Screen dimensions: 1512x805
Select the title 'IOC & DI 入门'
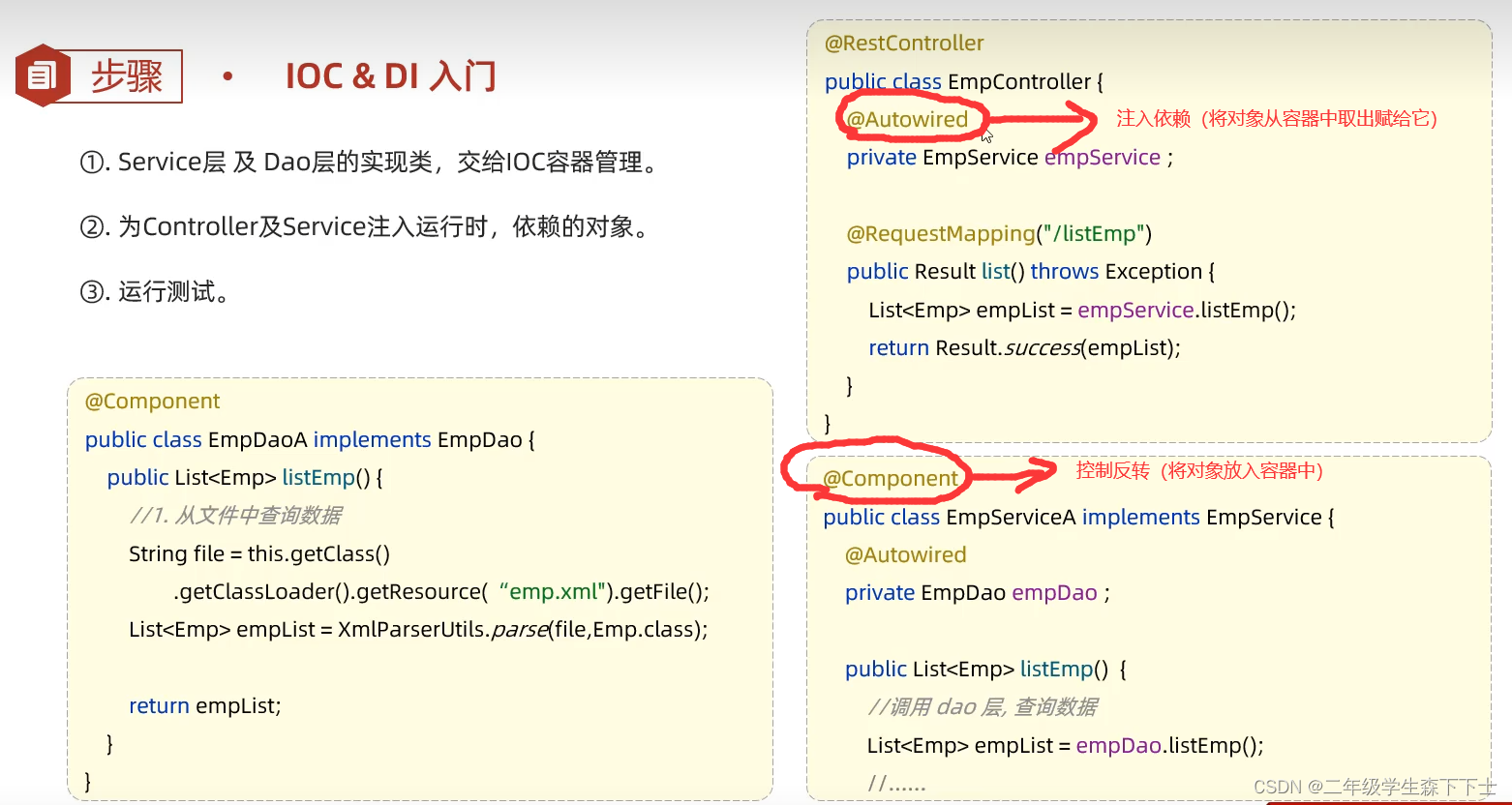[x=391, y=76]
